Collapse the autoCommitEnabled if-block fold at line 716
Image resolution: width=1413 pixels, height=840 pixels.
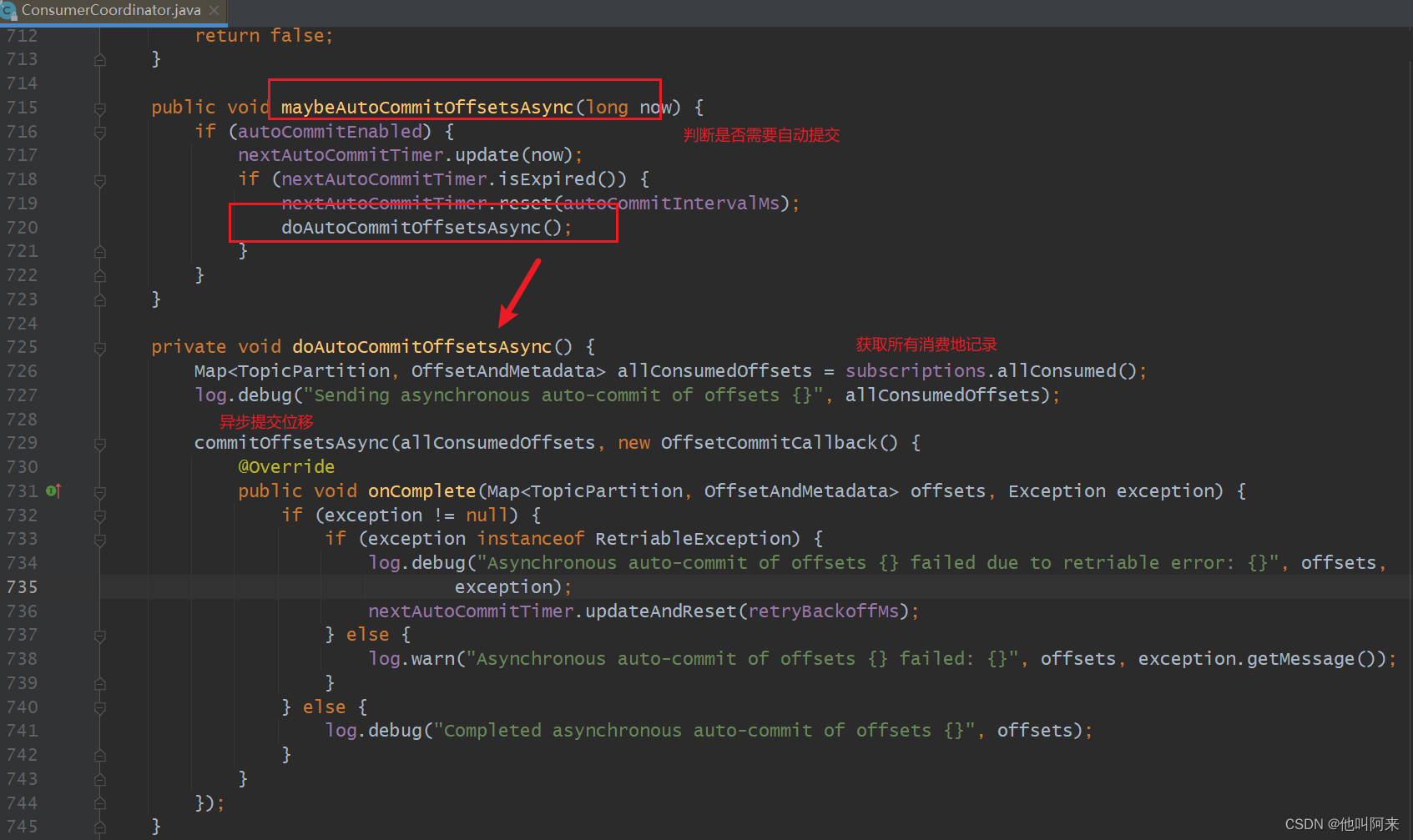pyautogui.click(x=100, y=132)
